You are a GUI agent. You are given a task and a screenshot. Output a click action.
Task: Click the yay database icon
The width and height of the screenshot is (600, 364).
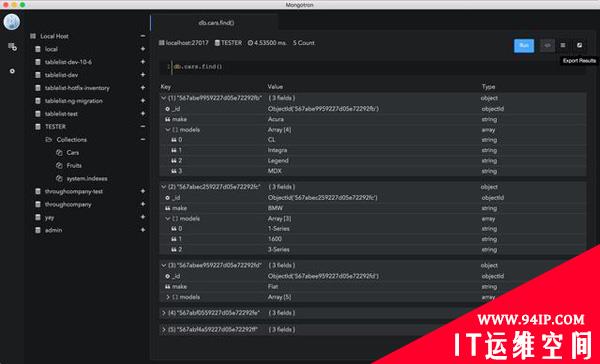pos(38,217)
